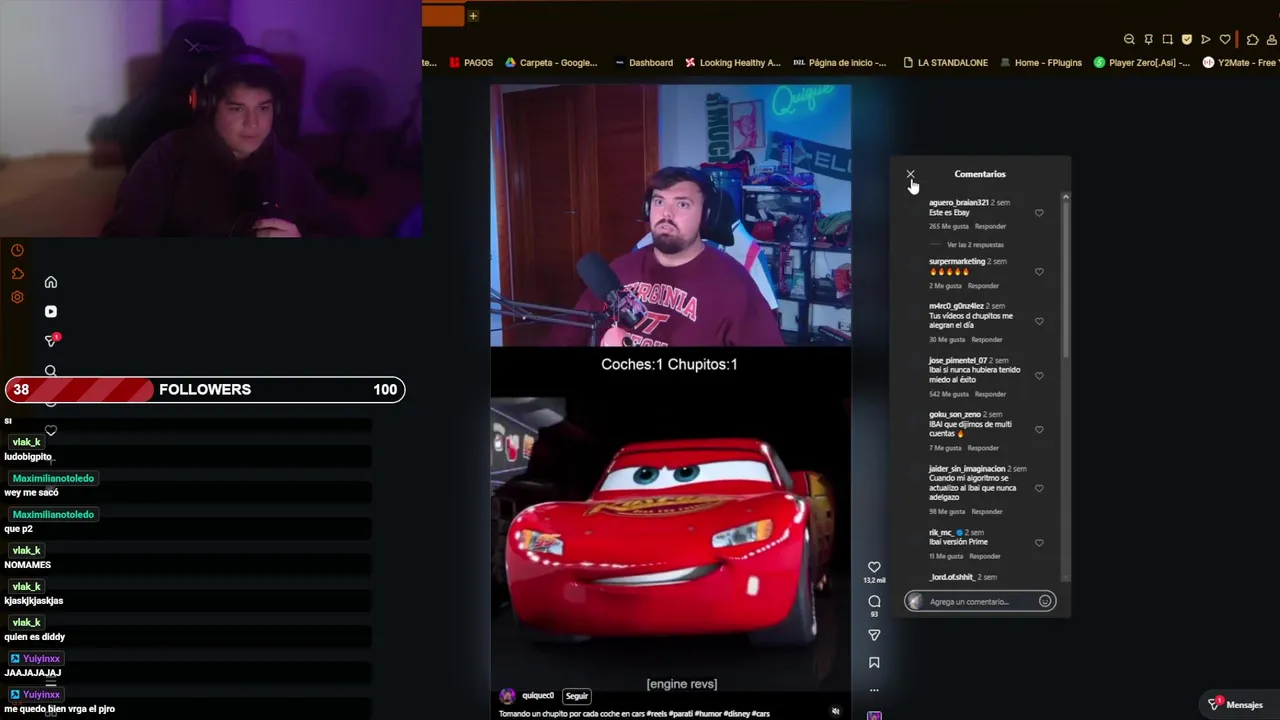Open quiquec0 username link

point(538,696)
